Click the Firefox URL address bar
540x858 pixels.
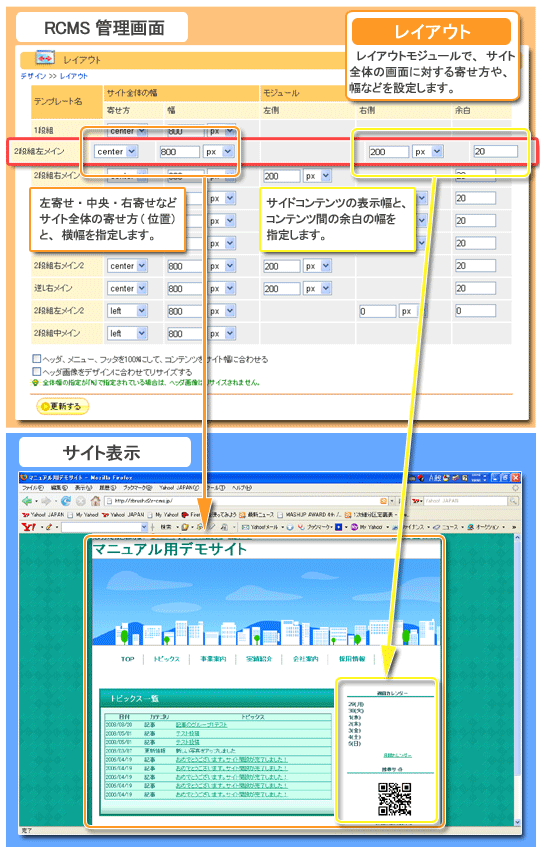tap(246, 501)
